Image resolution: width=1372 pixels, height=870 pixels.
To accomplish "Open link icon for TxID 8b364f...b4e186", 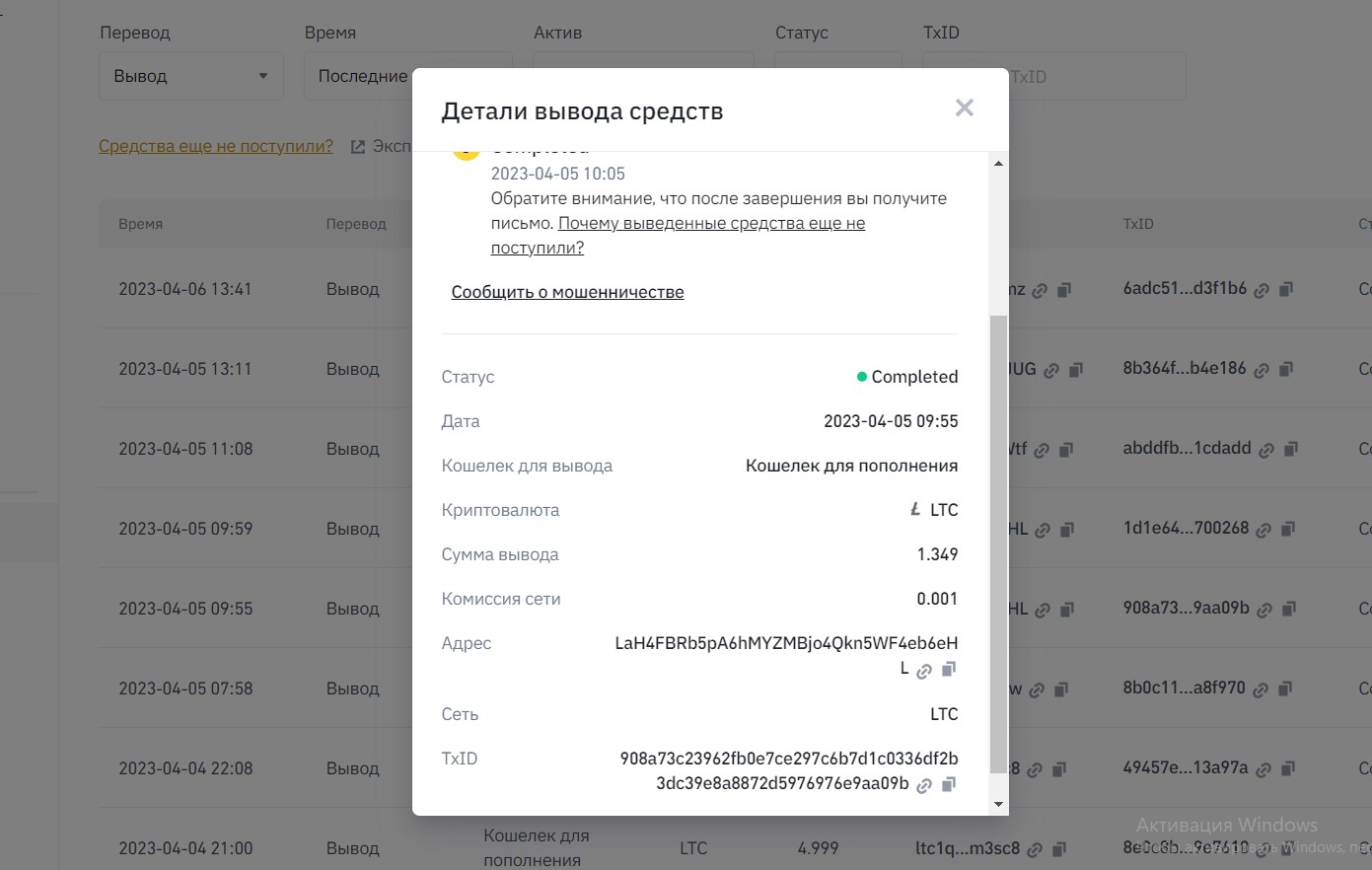I will 1262,371.
